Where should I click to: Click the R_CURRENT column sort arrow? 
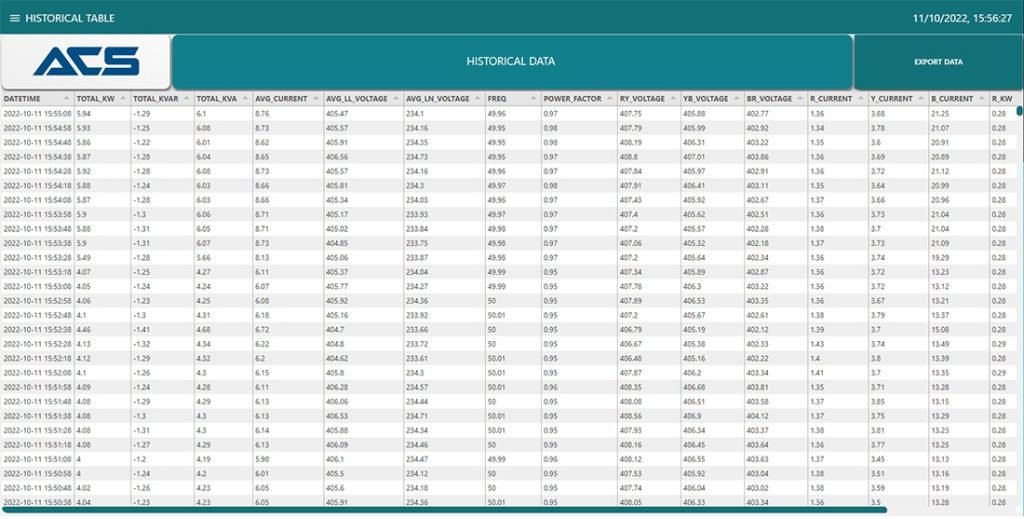pyautogui.click(x=860, y=99)
